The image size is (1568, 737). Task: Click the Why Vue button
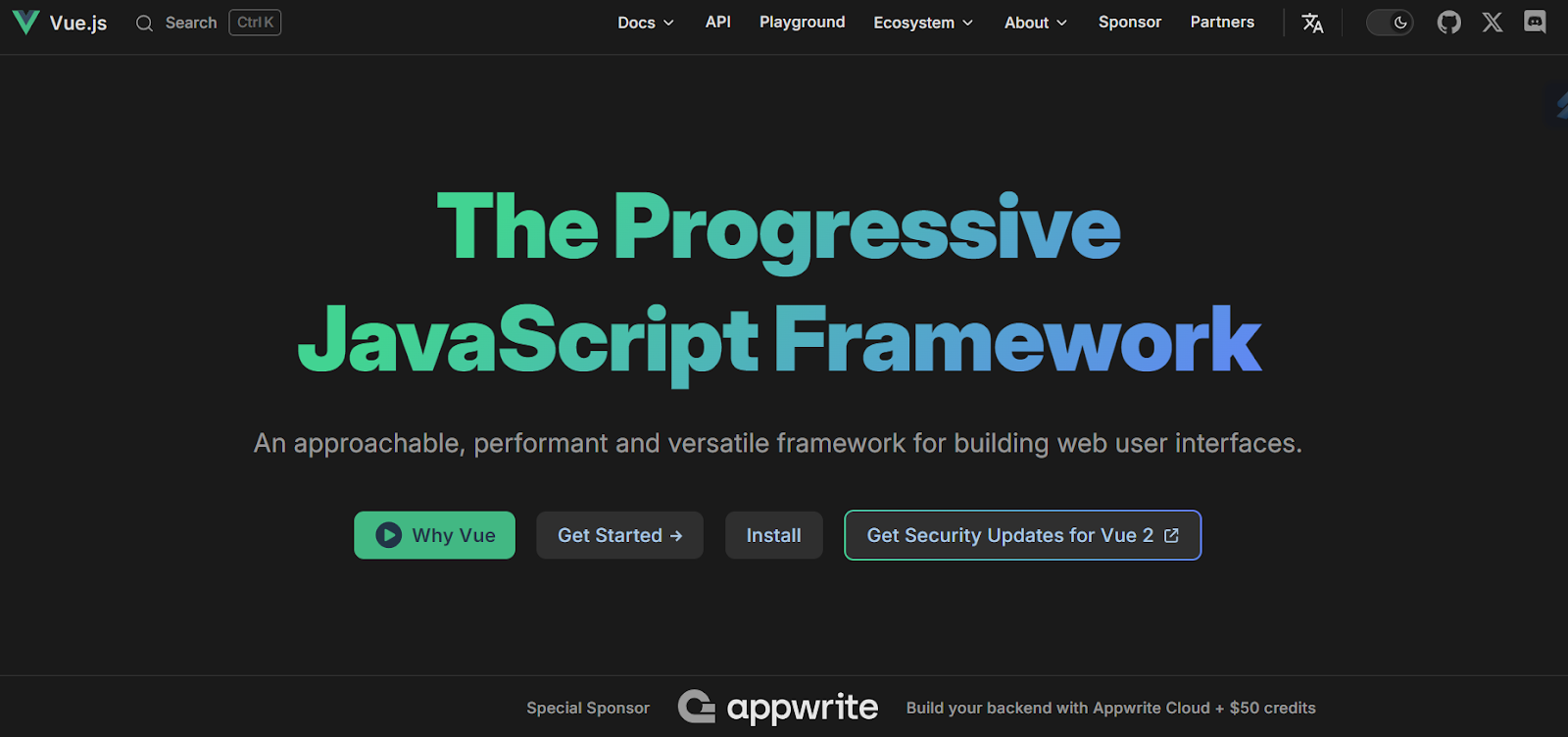click(434, 535)
